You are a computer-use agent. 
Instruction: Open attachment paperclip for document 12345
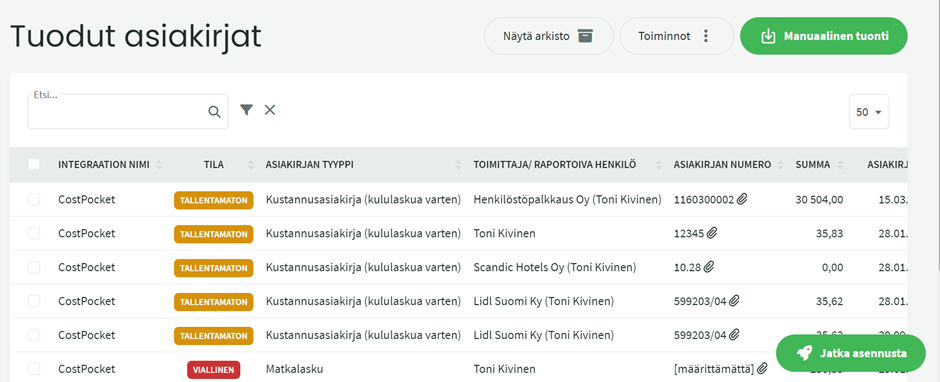pyautogui.click(x=712, y=233)
